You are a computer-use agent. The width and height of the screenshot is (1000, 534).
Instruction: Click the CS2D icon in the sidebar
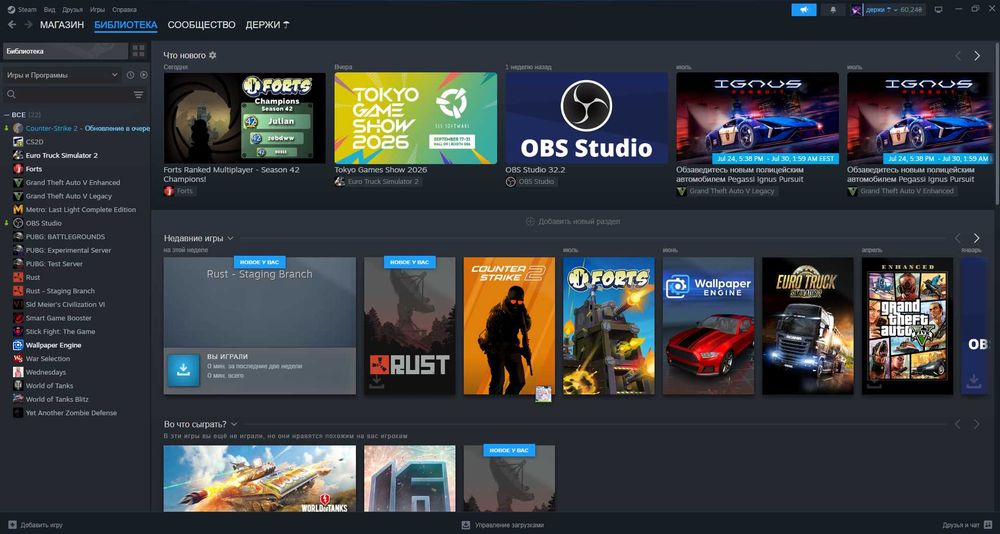point(18,142)
